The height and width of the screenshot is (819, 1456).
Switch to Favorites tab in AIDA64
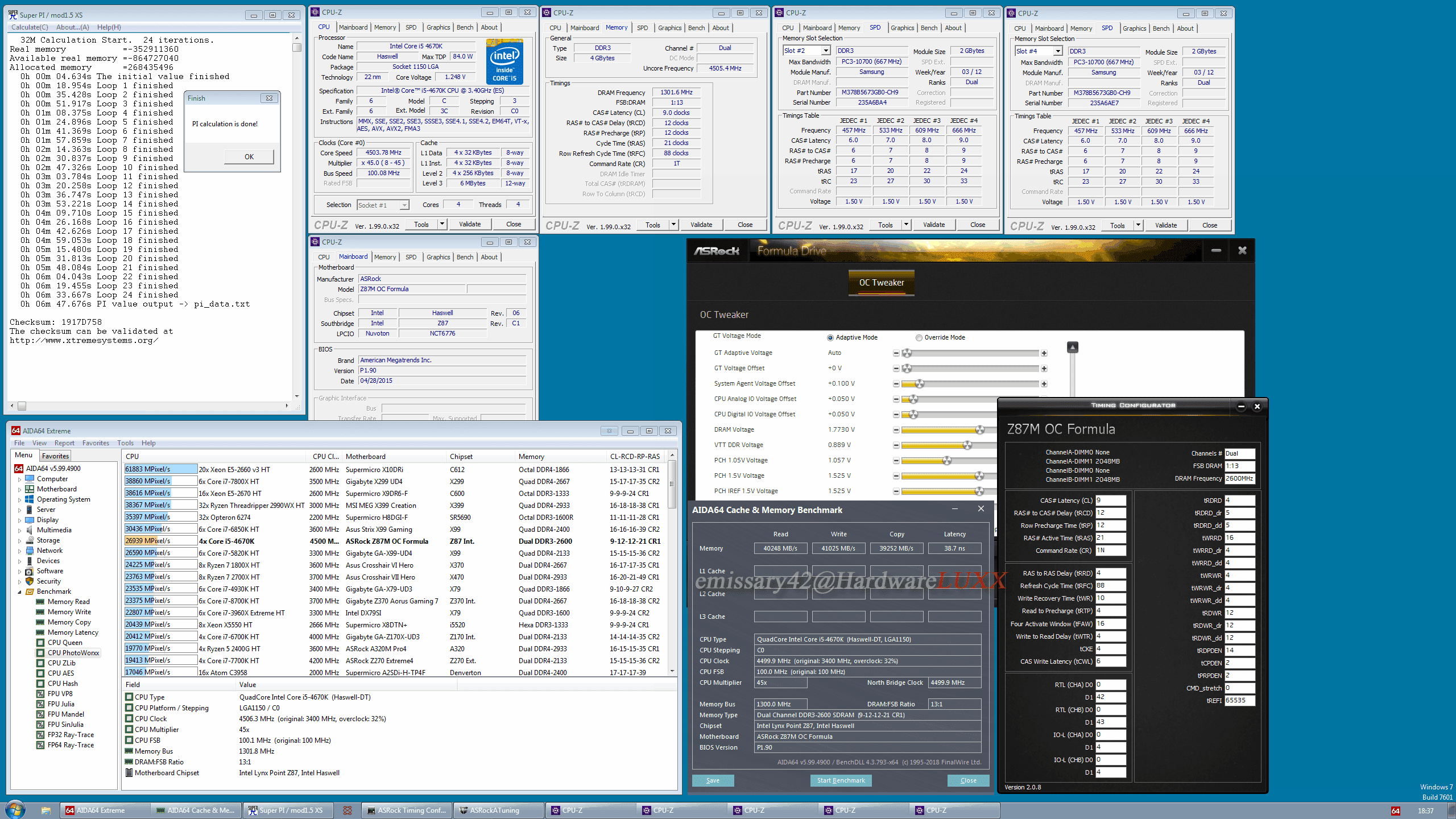coord(55,456)
